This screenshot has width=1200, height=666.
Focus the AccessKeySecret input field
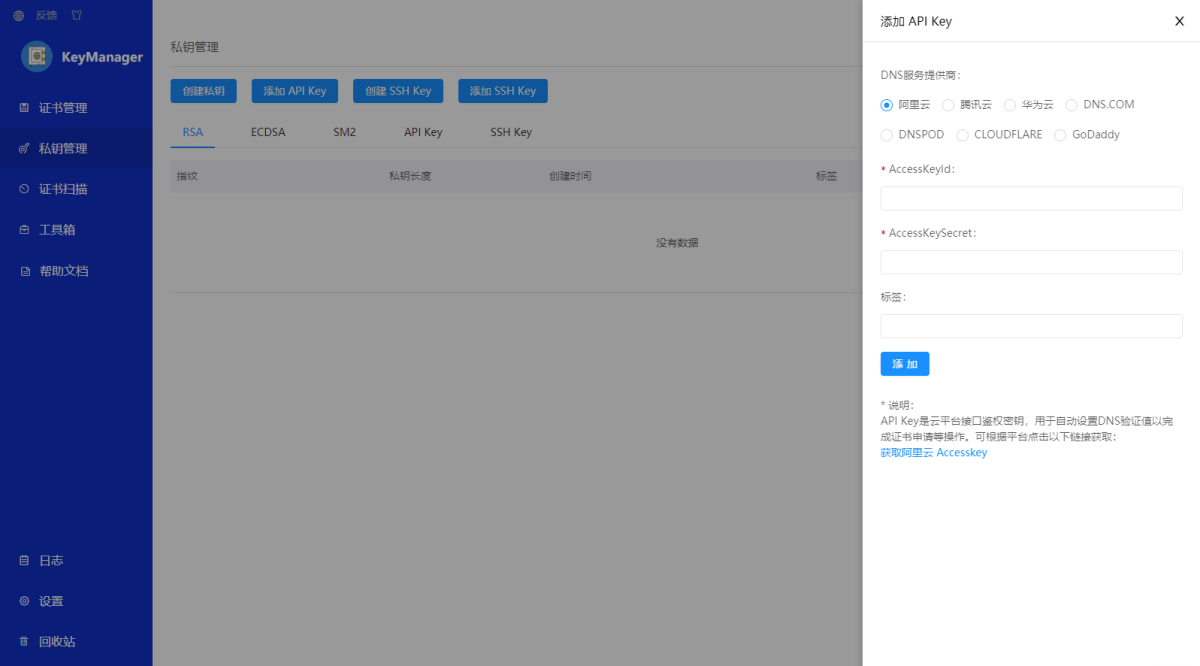1031,262
